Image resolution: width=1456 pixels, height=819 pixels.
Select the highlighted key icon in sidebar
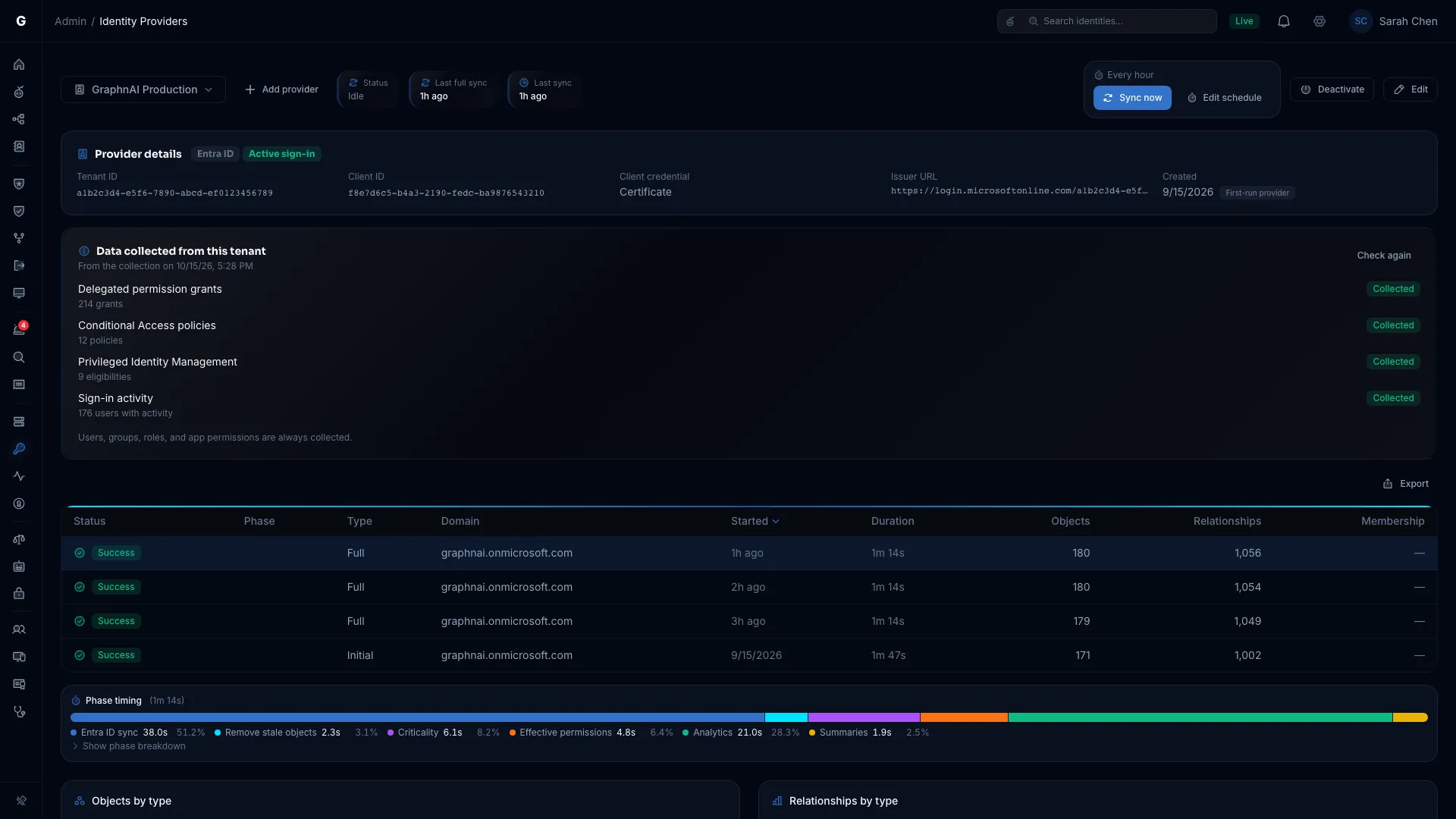pos(19,449)
